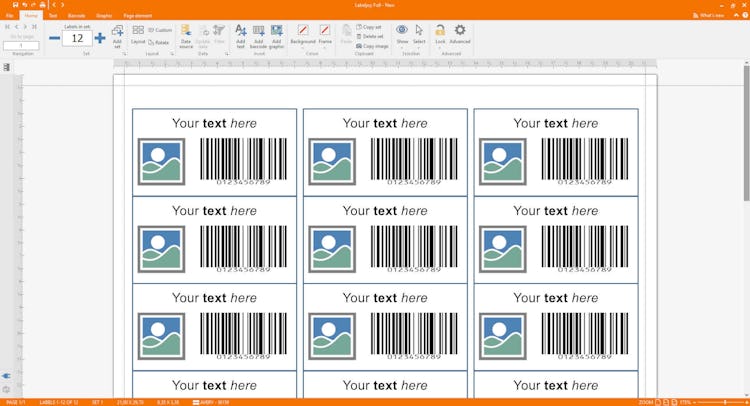
Task: Jump to last page navigation arrow
Action: click(x=34, y=27)
